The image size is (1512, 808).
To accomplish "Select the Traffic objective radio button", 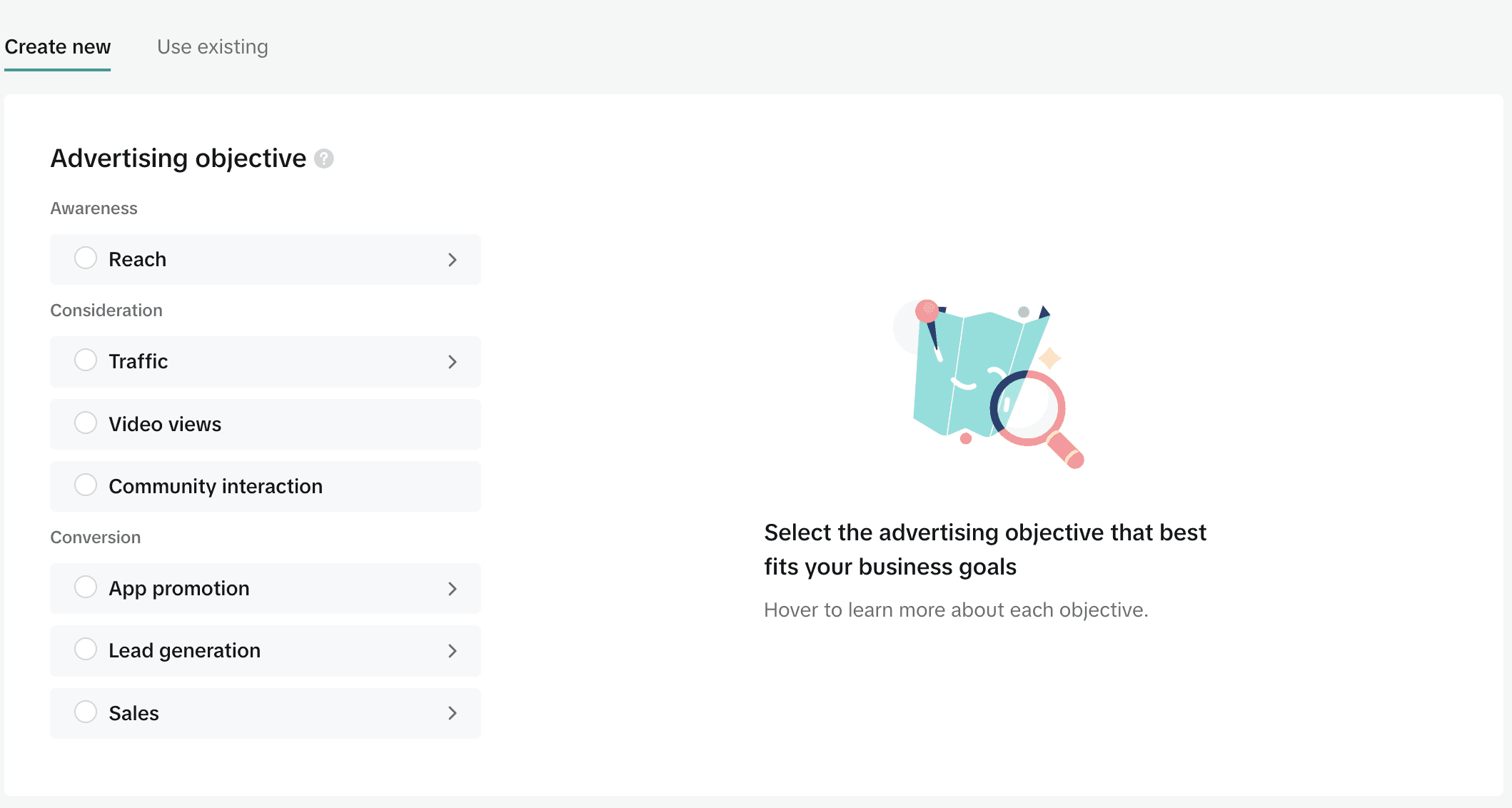I will click(86, 360).
